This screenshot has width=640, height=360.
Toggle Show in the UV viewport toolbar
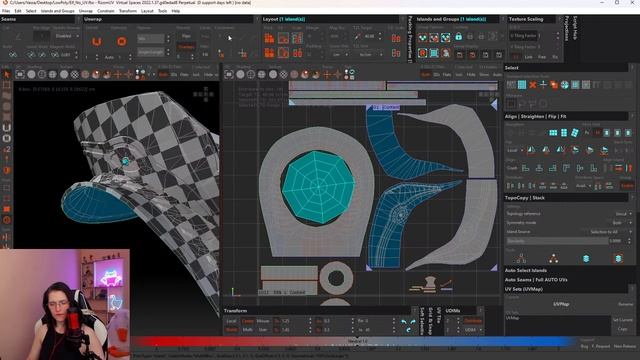(x=484, y=75)
